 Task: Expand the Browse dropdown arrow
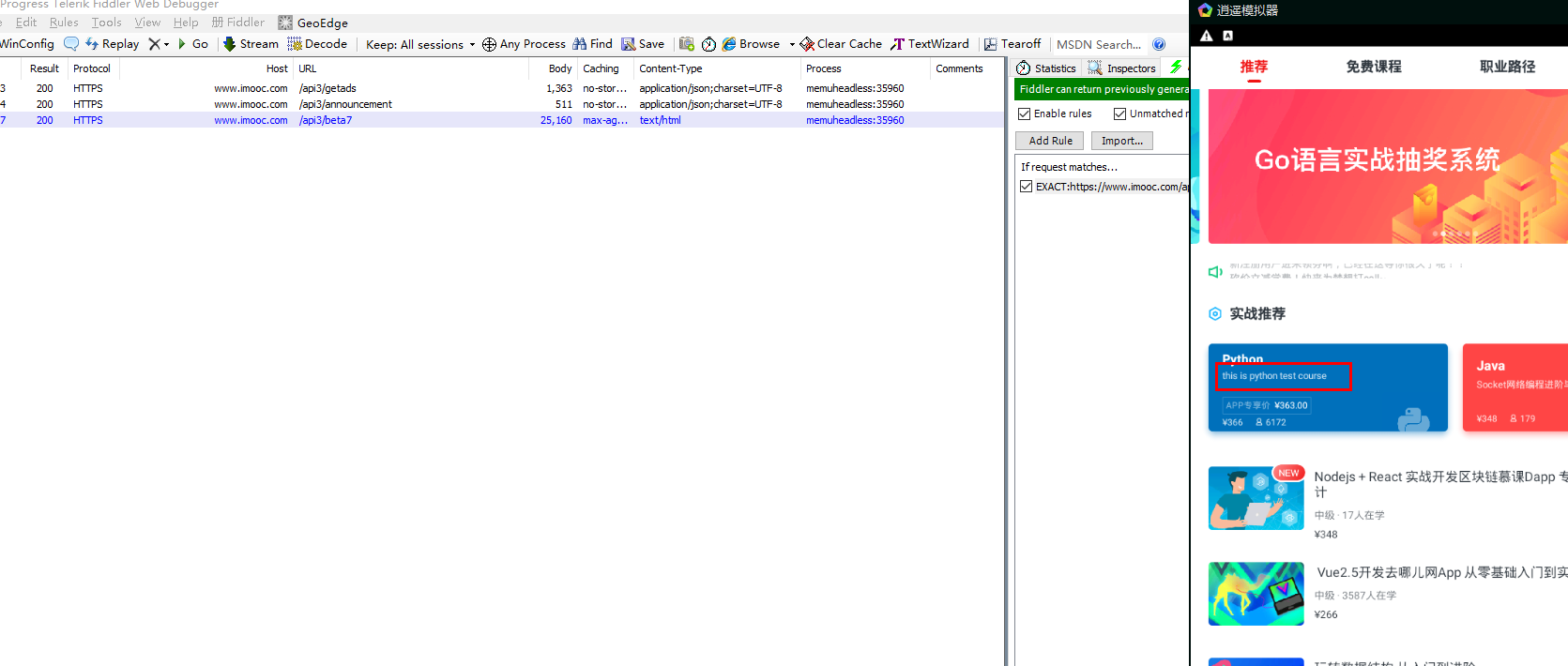click(792, 44)
